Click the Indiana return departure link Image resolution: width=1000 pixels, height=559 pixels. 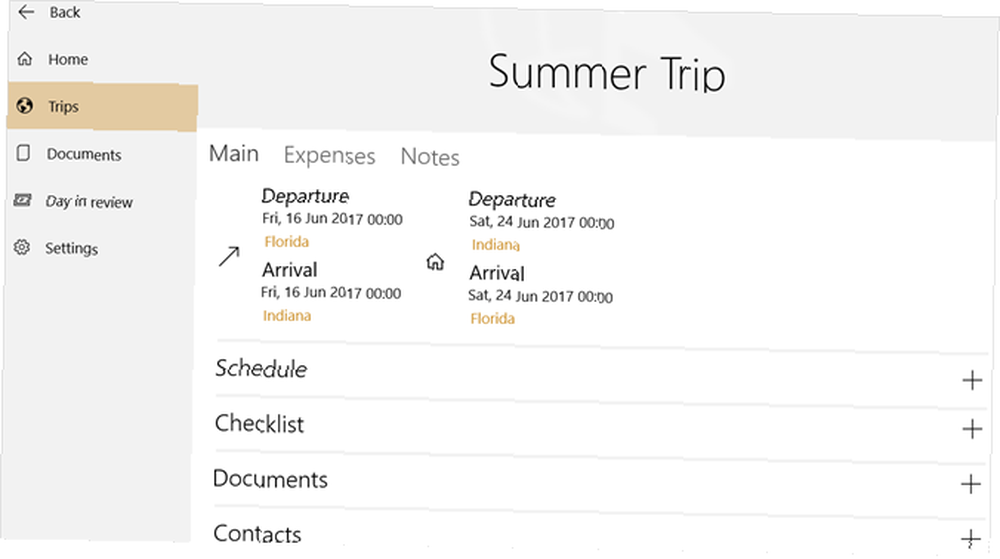pos(496,245)
